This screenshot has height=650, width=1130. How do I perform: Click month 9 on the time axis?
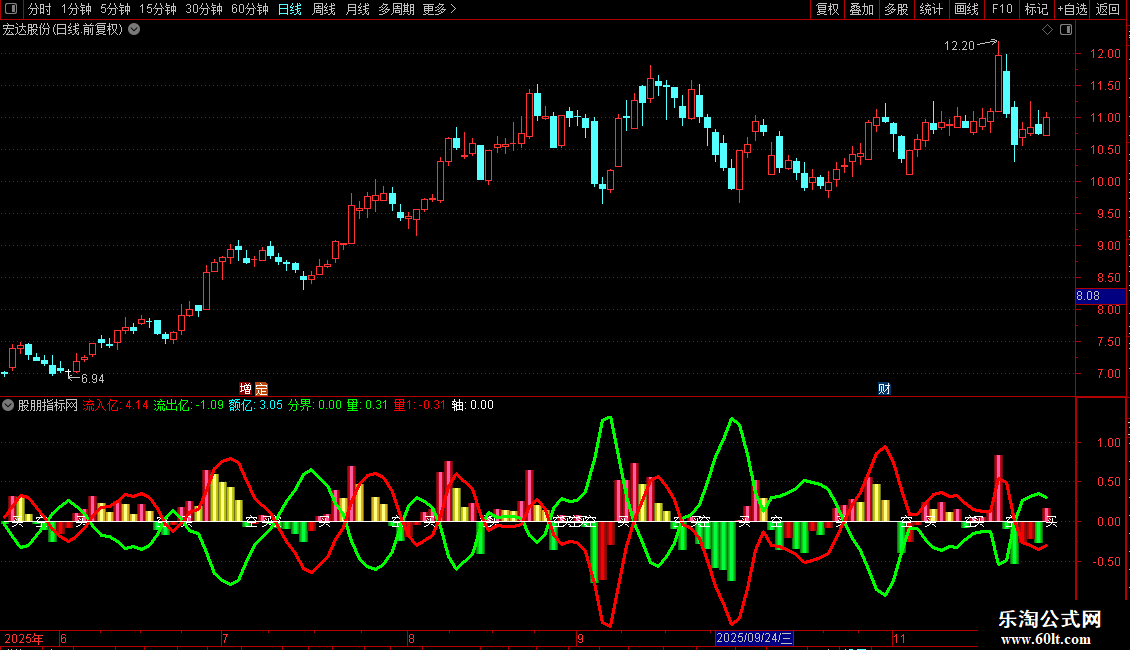[x=580, y=638]
